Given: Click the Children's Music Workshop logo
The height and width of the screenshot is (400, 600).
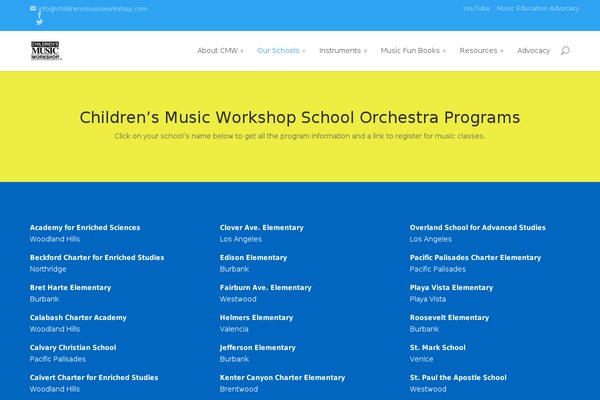Looking at the screenshot, I should 46,51.
